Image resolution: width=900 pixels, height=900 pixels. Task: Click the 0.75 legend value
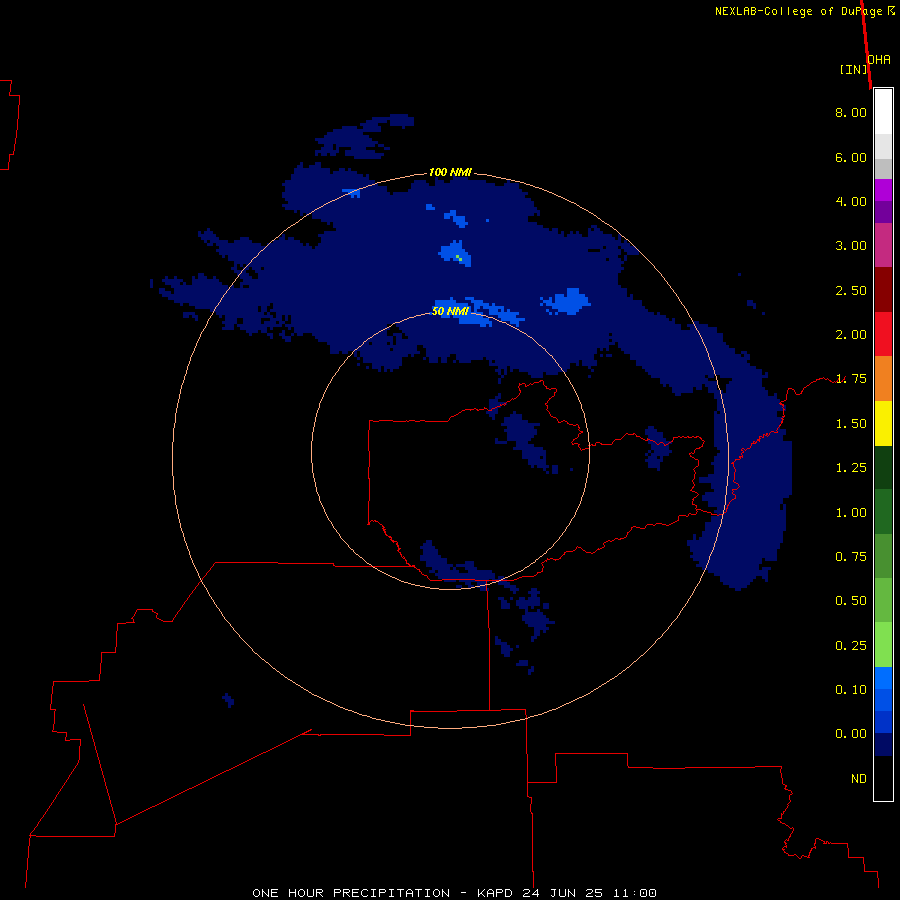[x=851, y=557]
